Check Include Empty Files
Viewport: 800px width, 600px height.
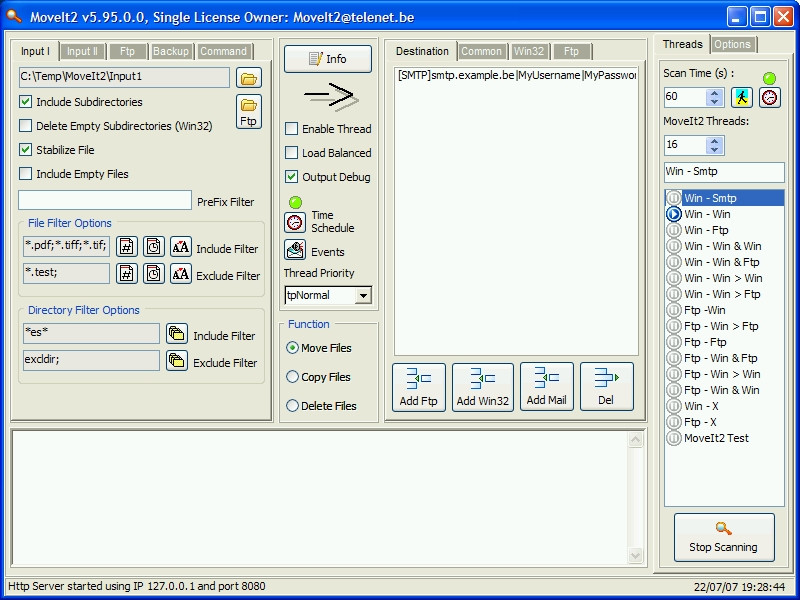coord(25,173)
